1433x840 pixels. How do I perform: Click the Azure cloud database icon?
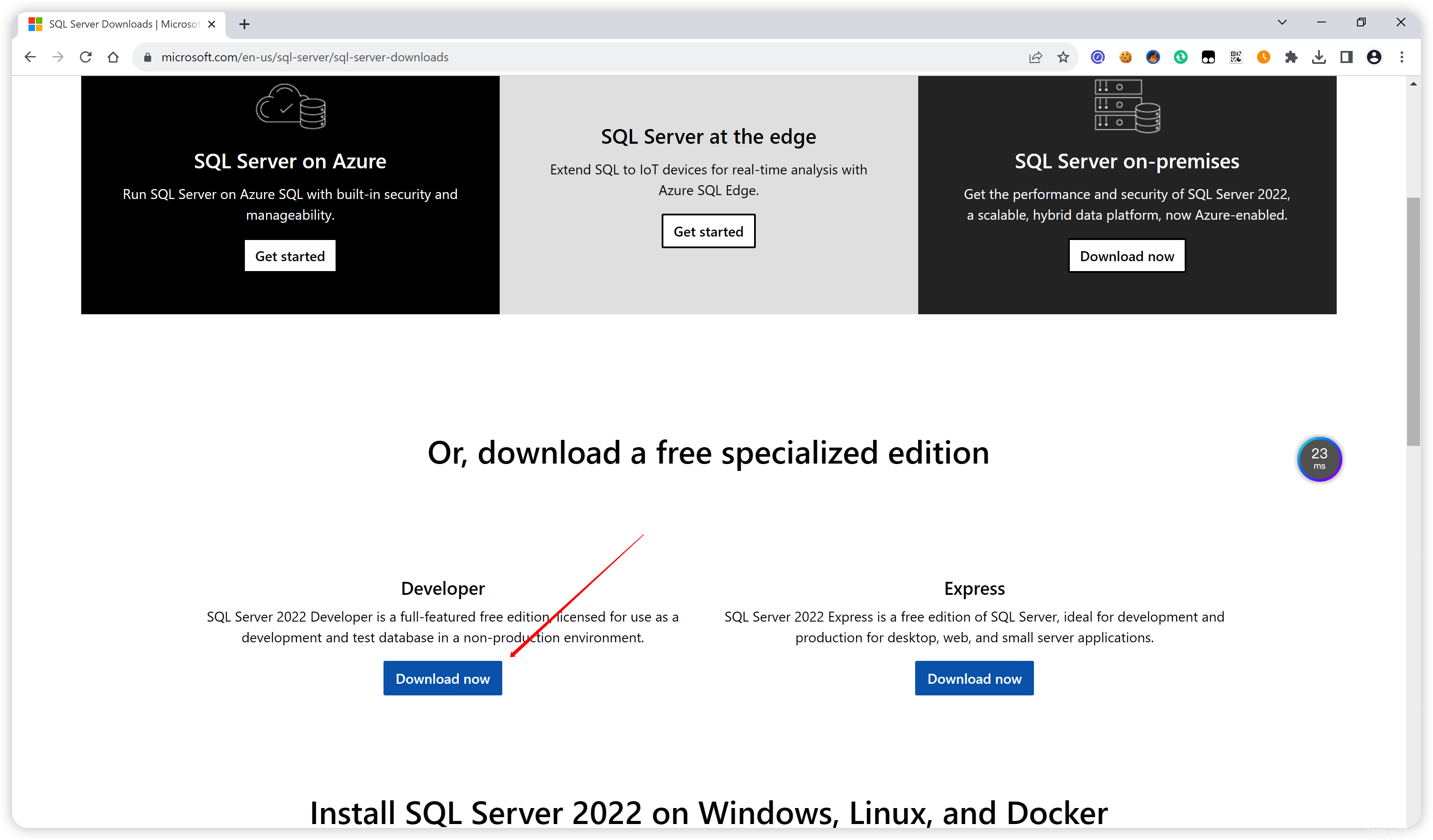(291, 107)
